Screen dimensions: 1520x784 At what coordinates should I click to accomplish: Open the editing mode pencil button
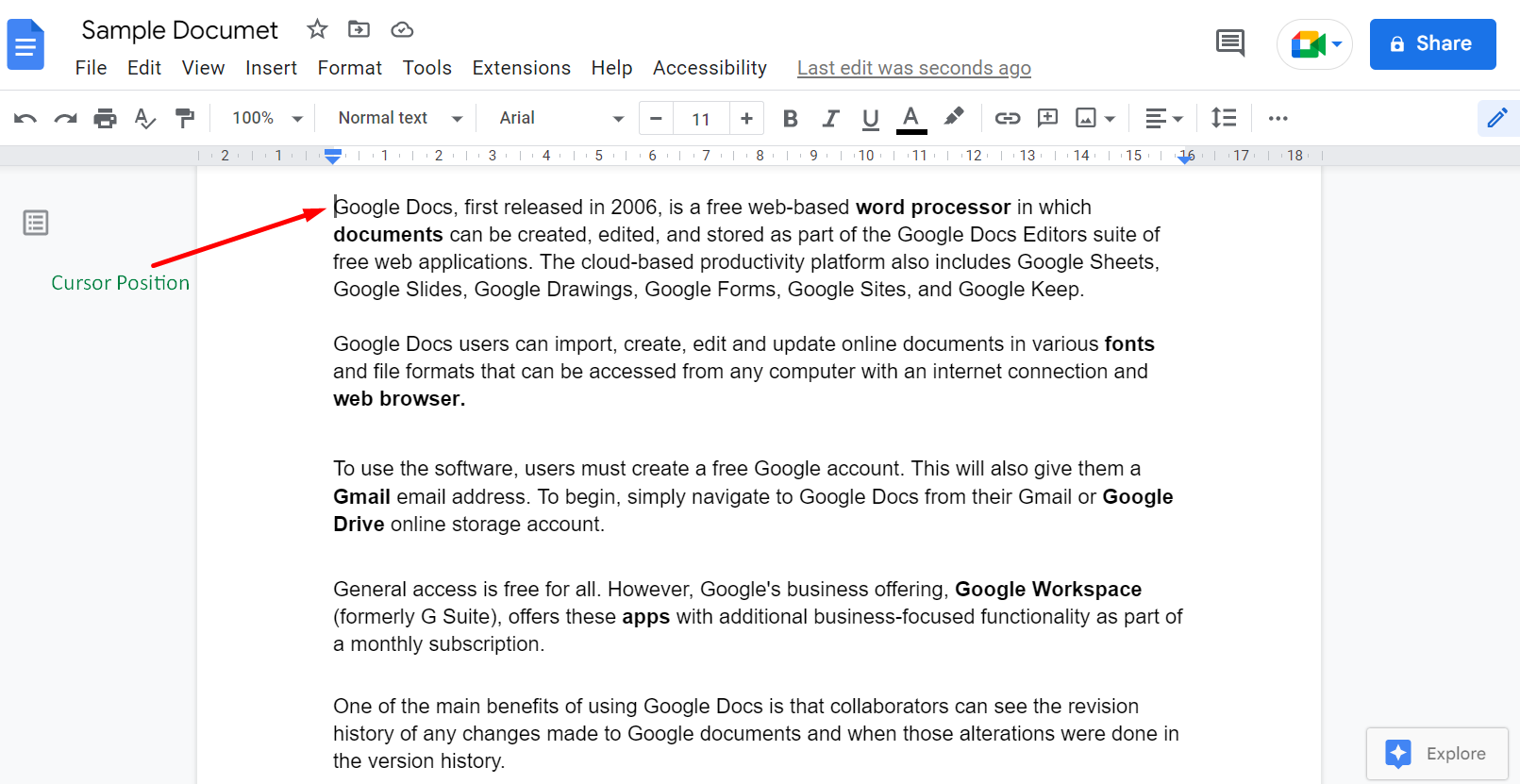tap(1497, 118)
